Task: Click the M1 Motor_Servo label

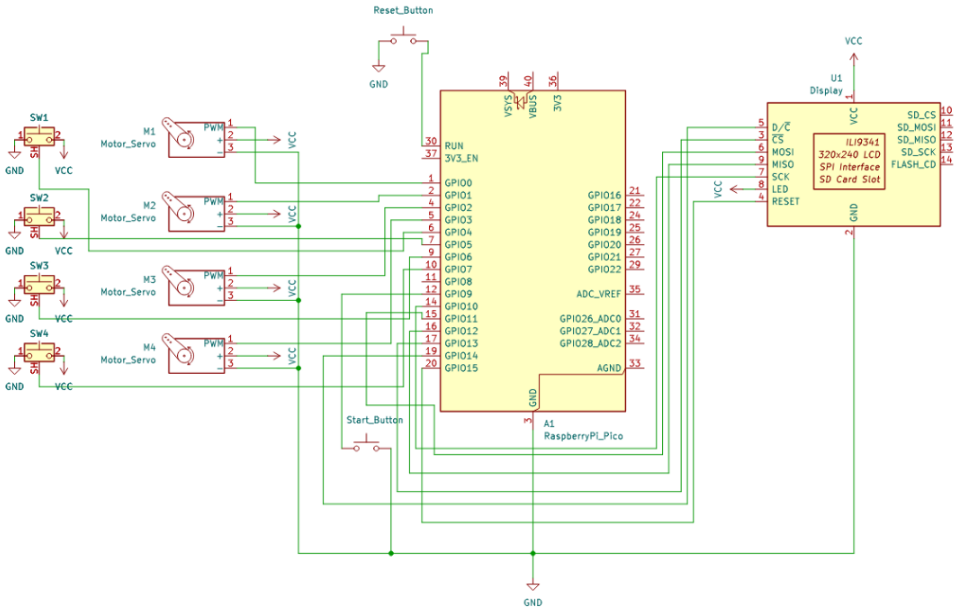Action: [128, 138]
